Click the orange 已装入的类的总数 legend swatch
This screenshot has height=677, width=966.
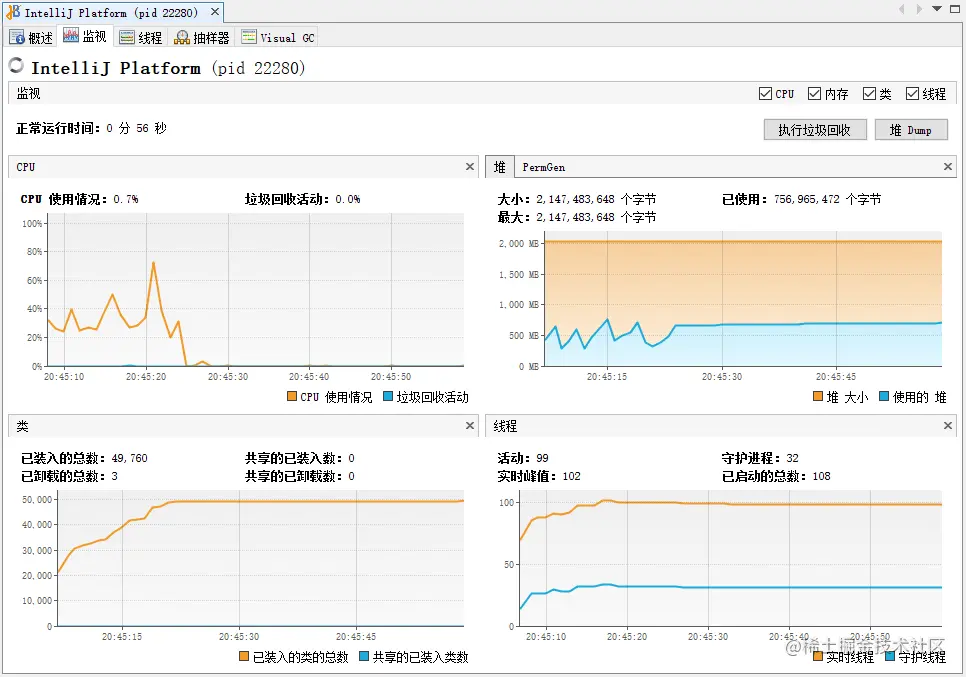[244, 657]
